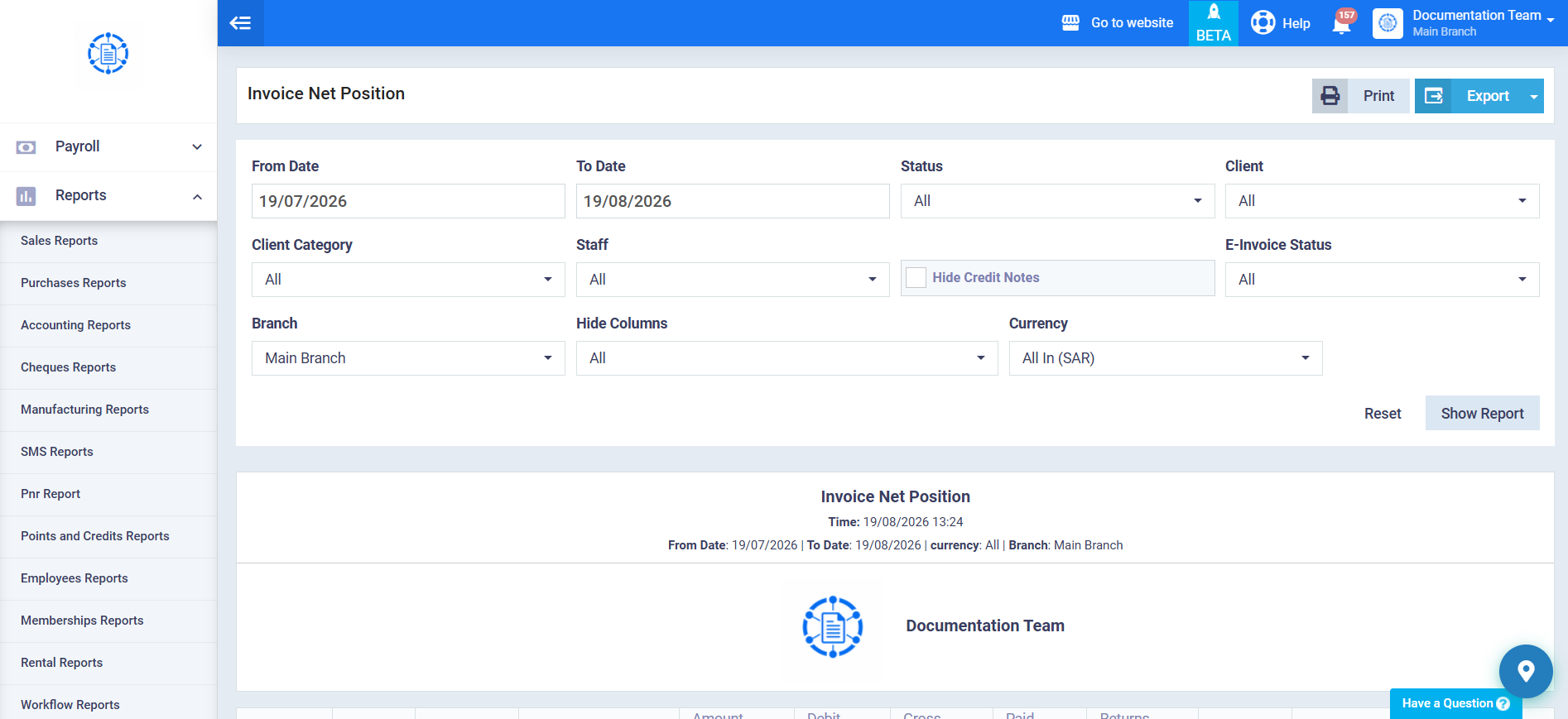Open Cheques Reports in sidebar

[x=108, y=367]
